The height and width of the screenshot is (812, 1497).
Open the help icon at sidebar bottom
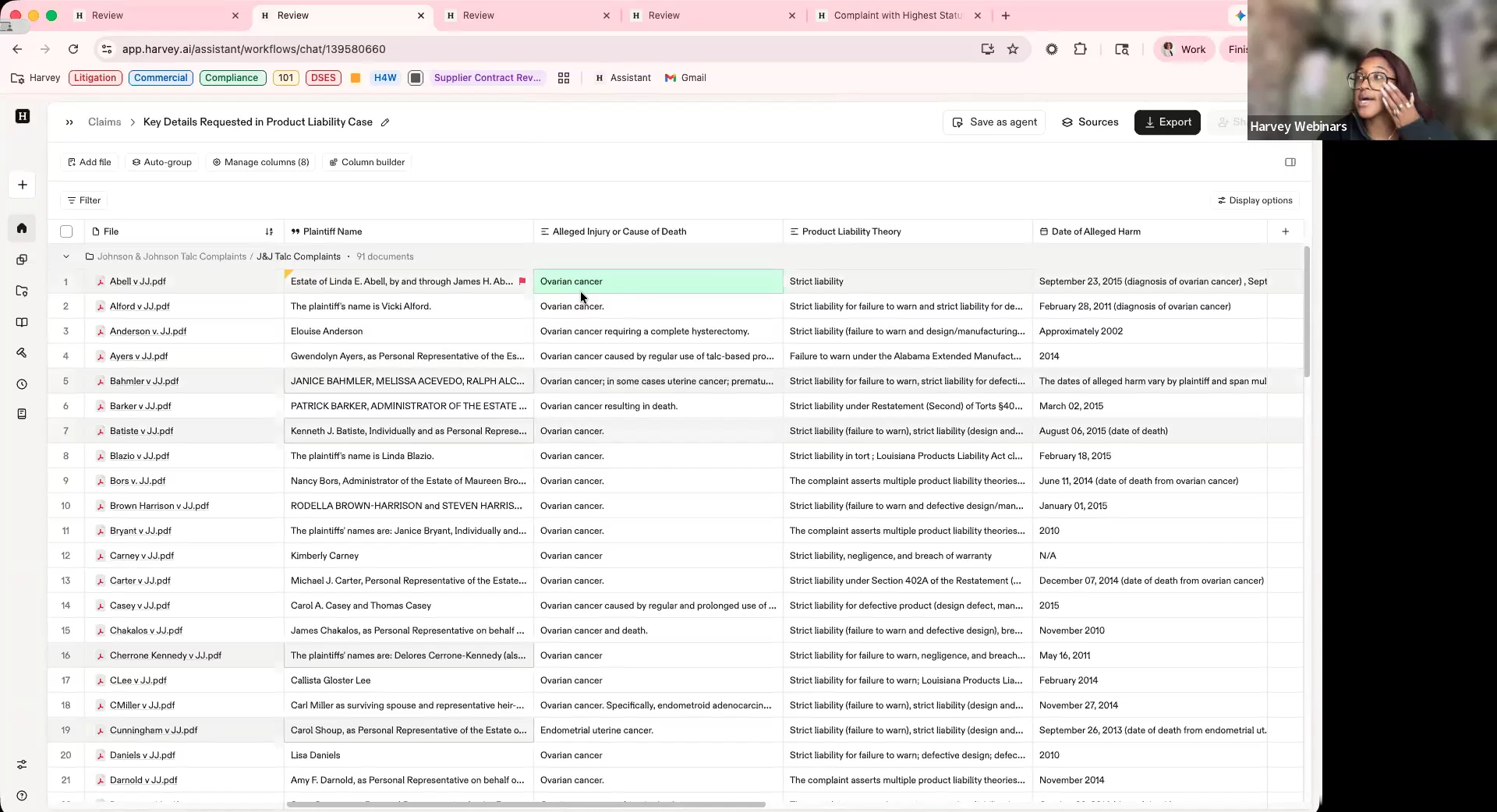[x=22, y=796]
